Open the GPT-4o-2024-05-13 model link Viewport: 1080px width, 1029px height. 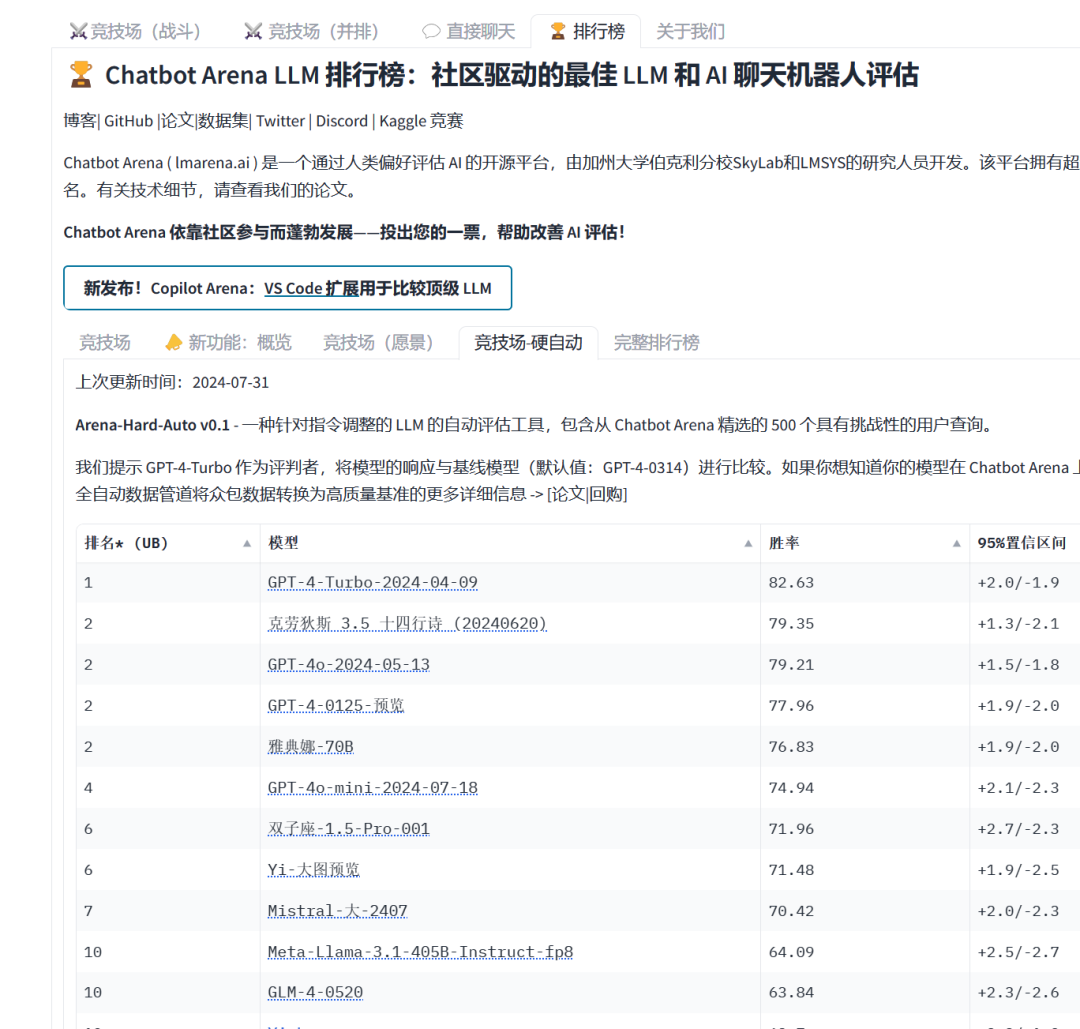click(349, 665)
